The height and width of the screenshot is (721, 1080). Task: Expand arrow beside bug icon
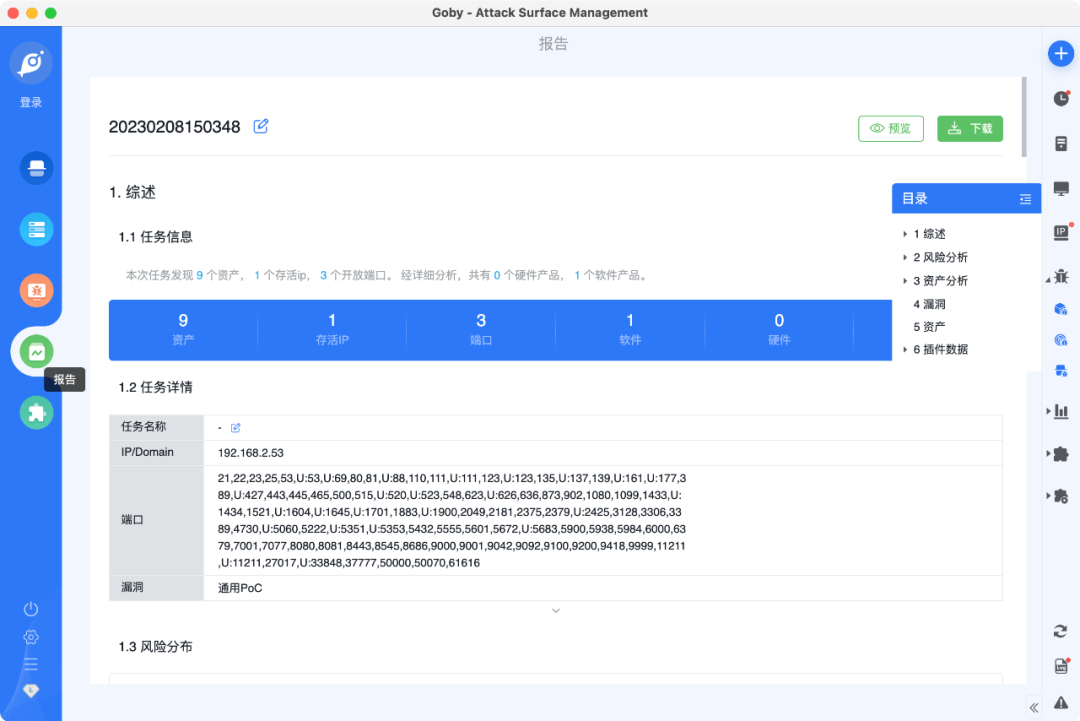(x=1048, y=279)
